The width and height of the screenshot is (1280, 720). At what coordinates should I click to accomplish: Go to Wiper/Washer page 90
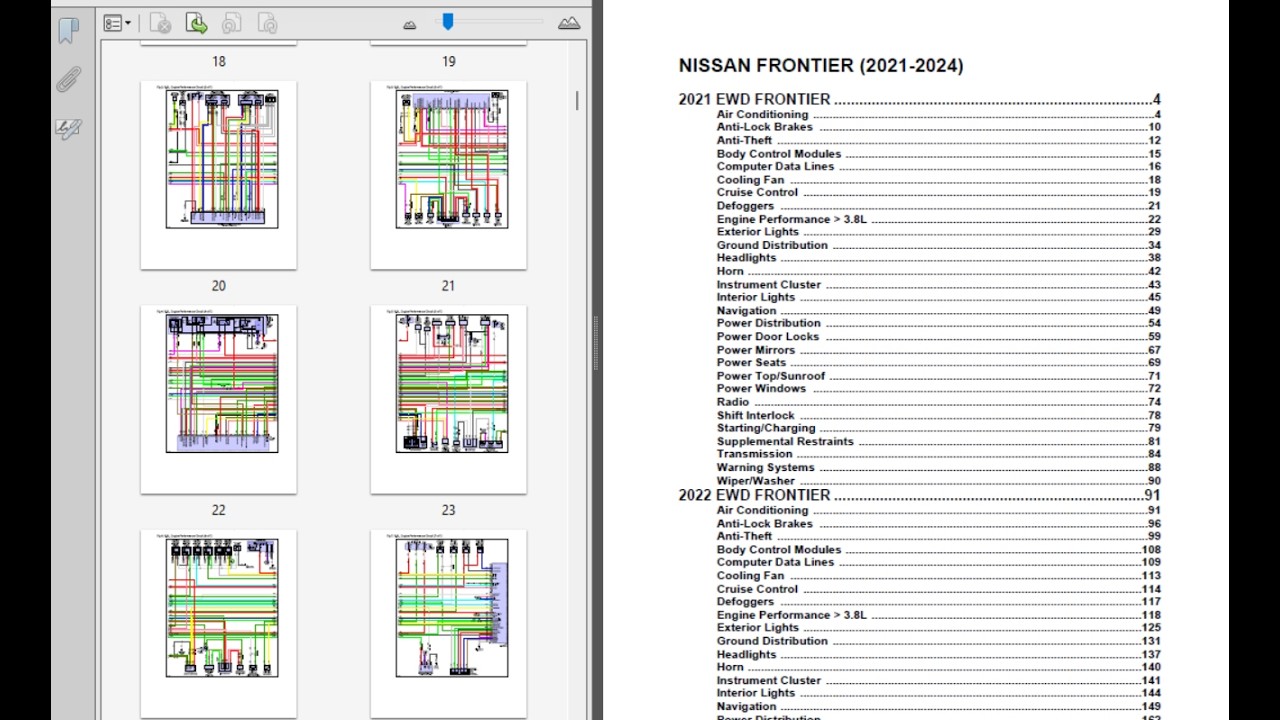click(x=938, y=481)
